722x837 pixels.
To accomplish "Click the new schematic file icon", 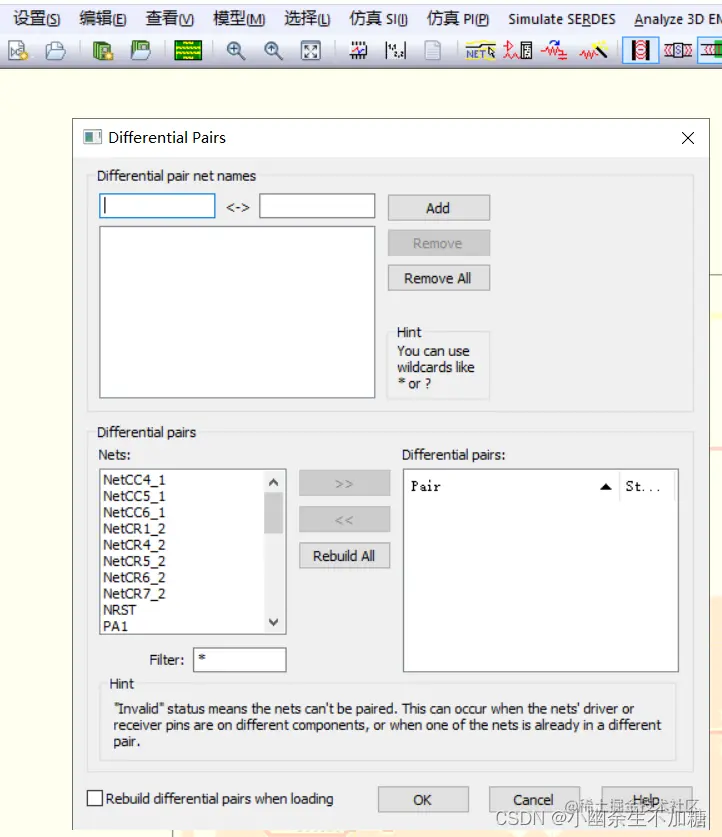I will pos(18,51).
